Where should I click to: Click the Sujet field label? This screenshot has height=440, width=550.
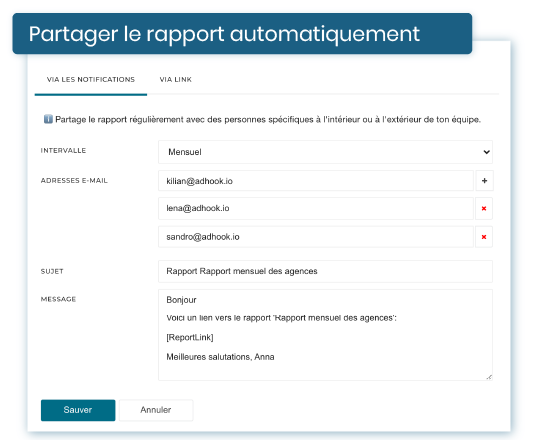click(x=52, y=271)
